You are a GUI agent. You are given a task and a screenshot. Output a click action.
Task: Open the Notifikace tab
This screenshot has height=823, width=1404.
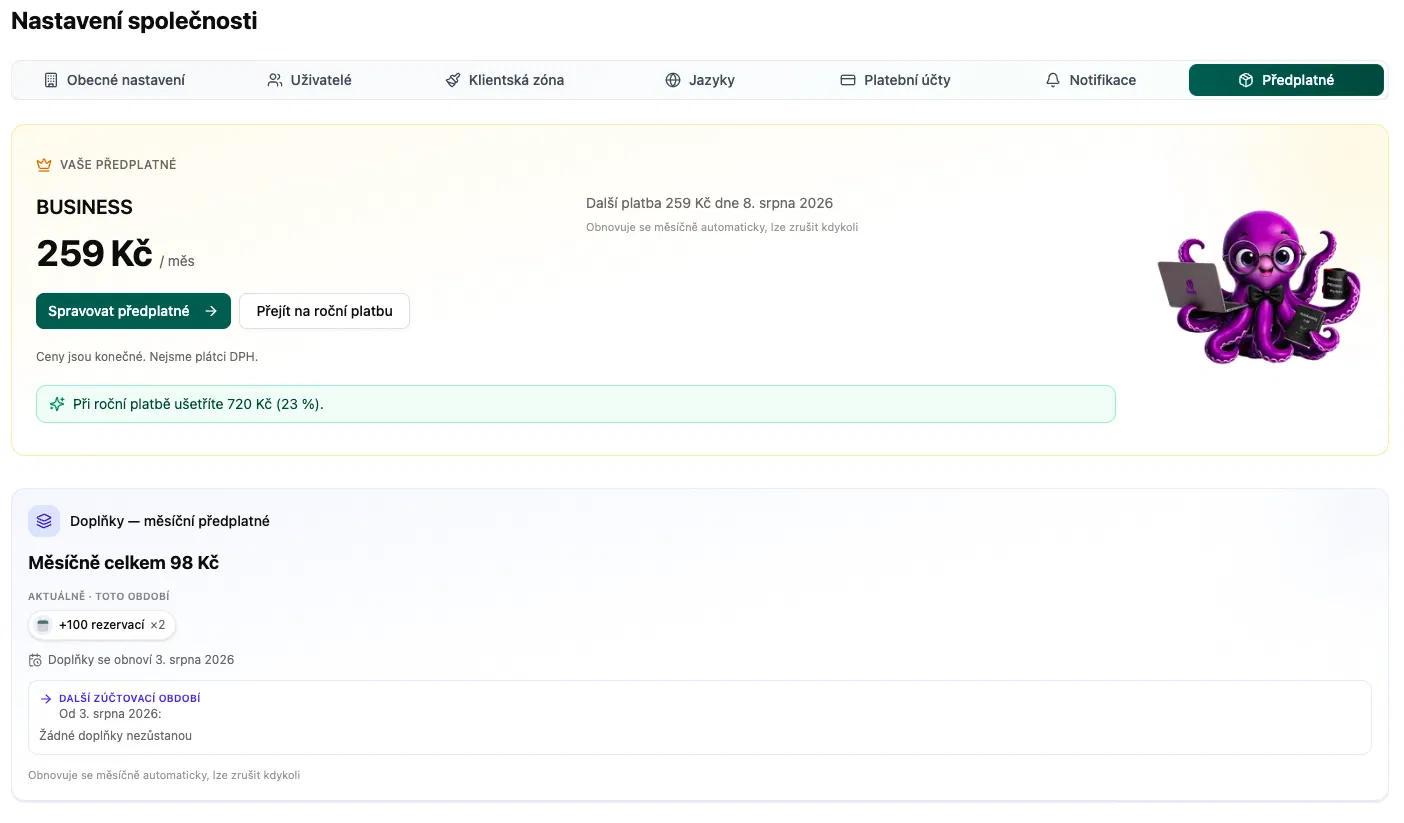pos(1090,80)
